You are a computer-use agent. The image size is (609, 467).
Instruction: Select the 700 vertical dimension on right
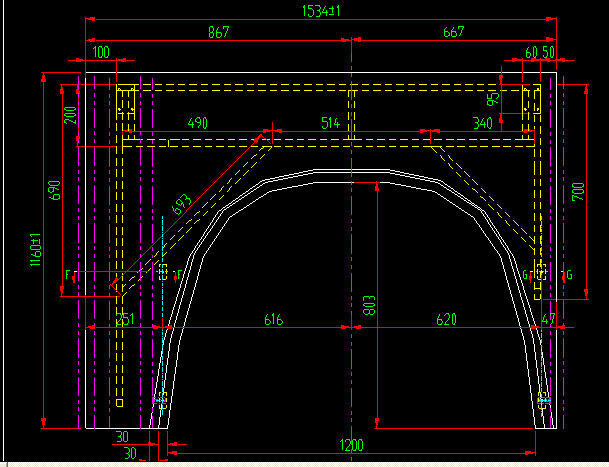[577, 192]
